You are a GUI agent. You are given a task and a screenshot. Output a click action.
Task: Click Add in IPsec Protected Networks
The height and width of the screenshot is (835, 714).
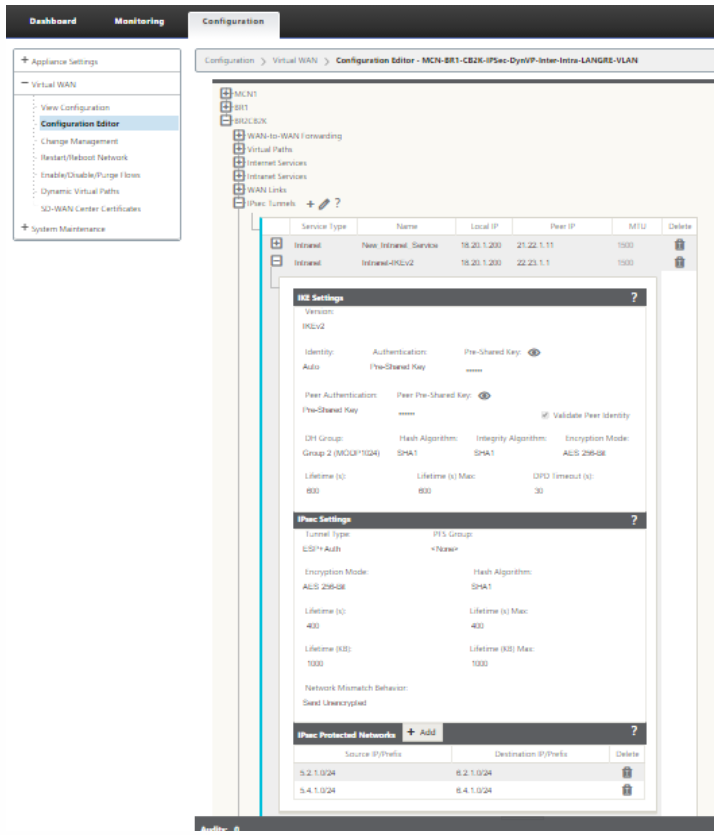point(422,732)
